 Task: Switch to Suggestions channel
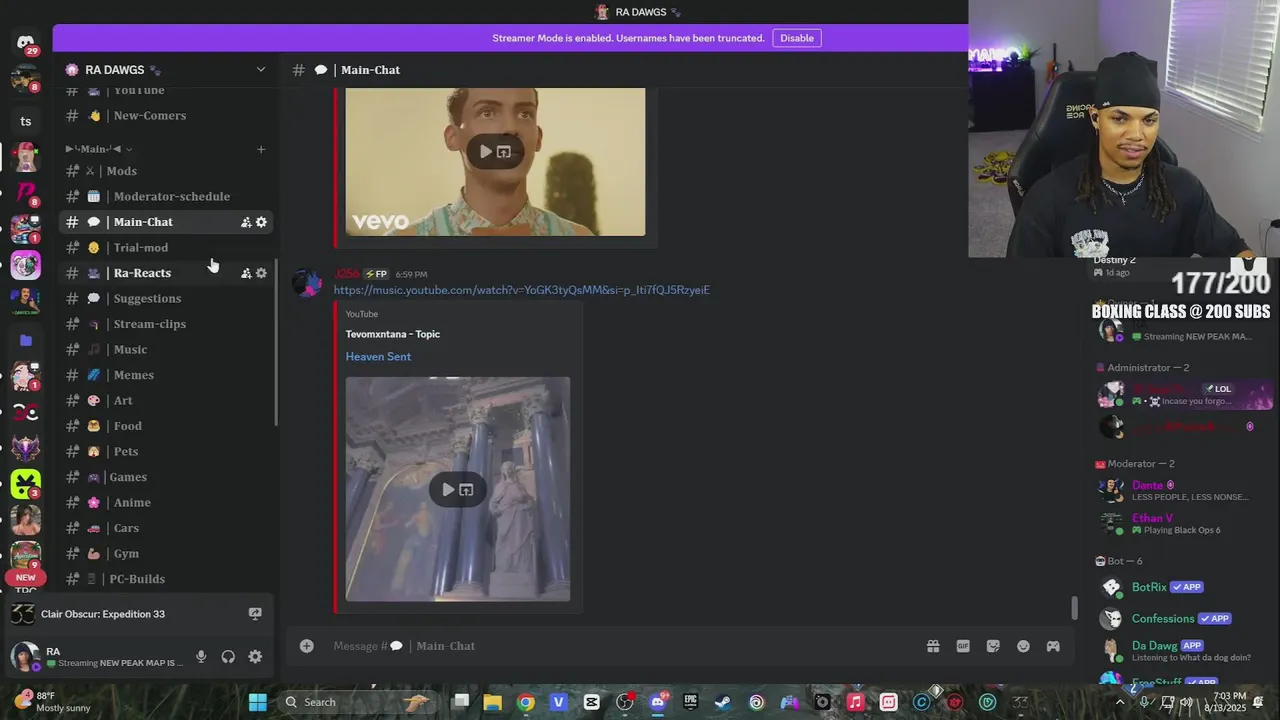tap(165, 299)
